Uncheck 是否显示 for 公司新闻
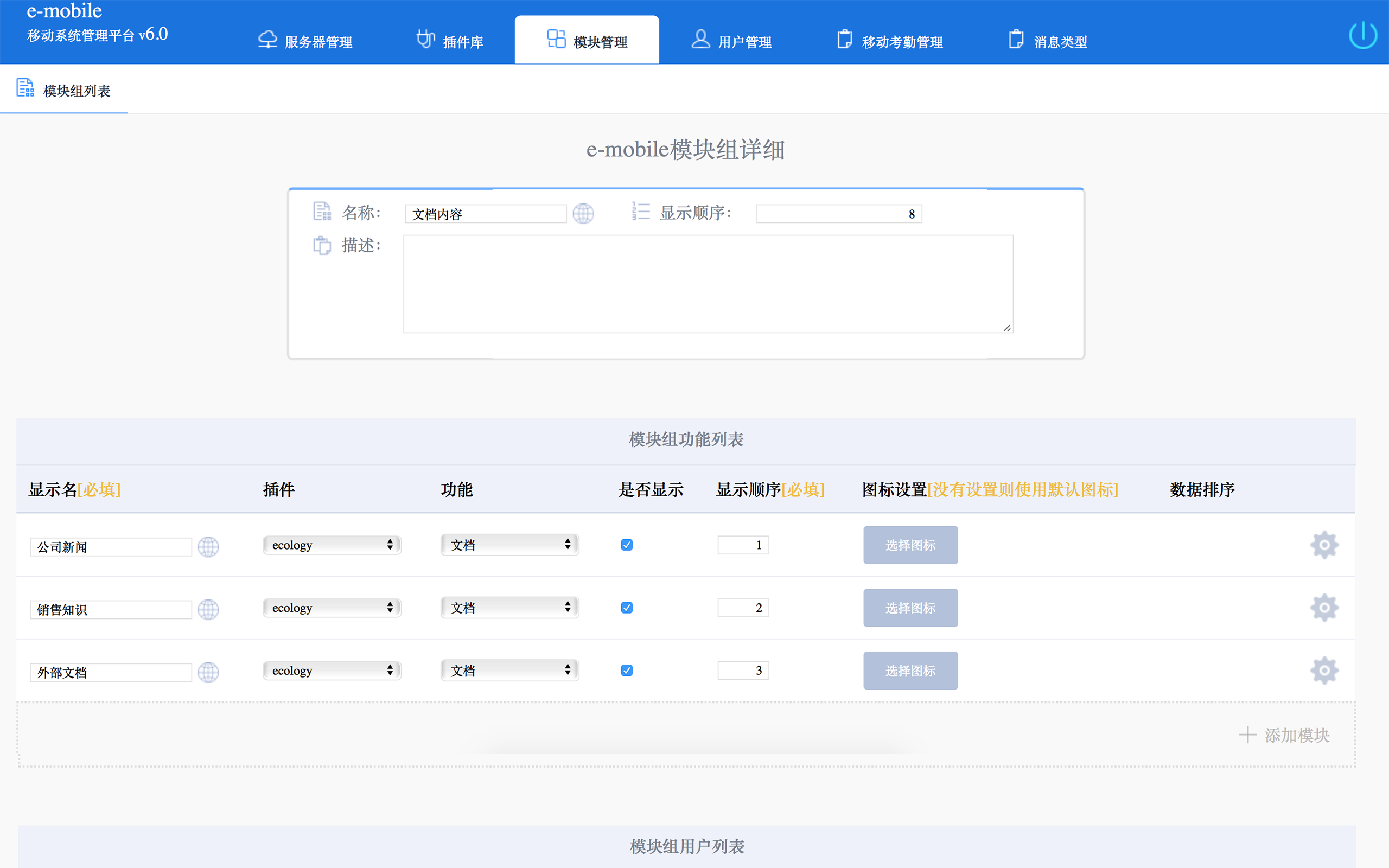The image size is (1389, 868). 627,545
